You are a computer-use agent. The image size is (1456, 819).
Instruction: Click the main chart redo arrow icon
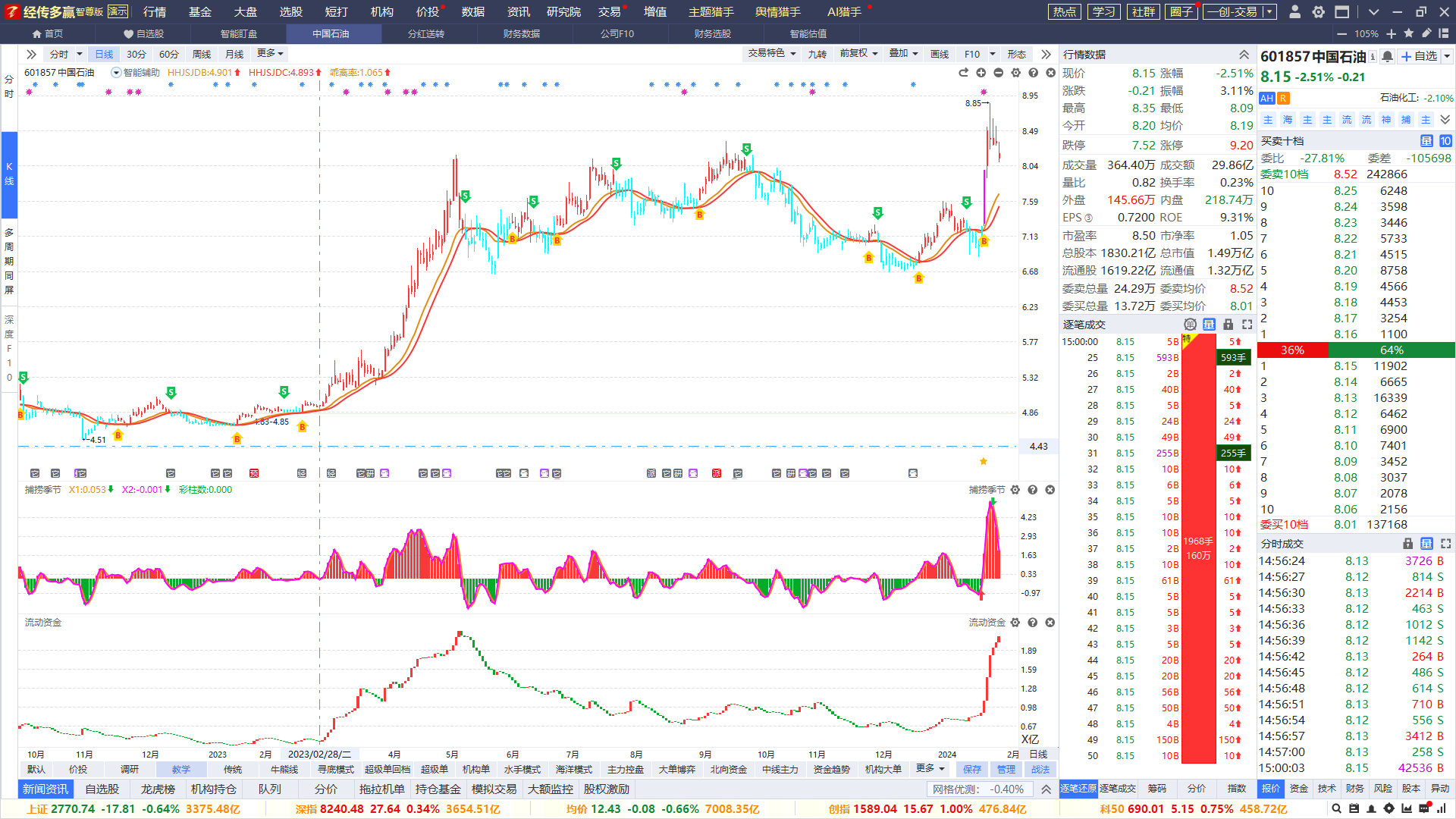click(964, 73)
